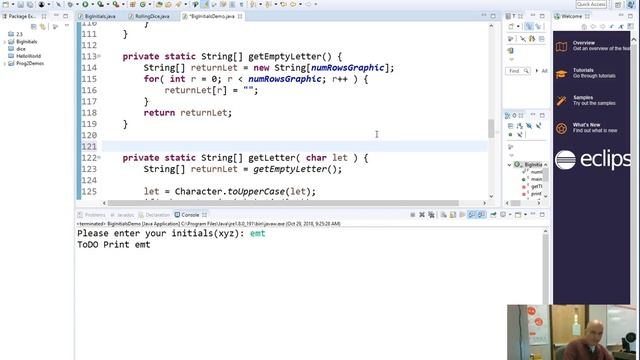The width and height of the screenshot is (640, 360).
Task: Click the Debug bug icon in toolbar
Action: click(x=70, y=4)
